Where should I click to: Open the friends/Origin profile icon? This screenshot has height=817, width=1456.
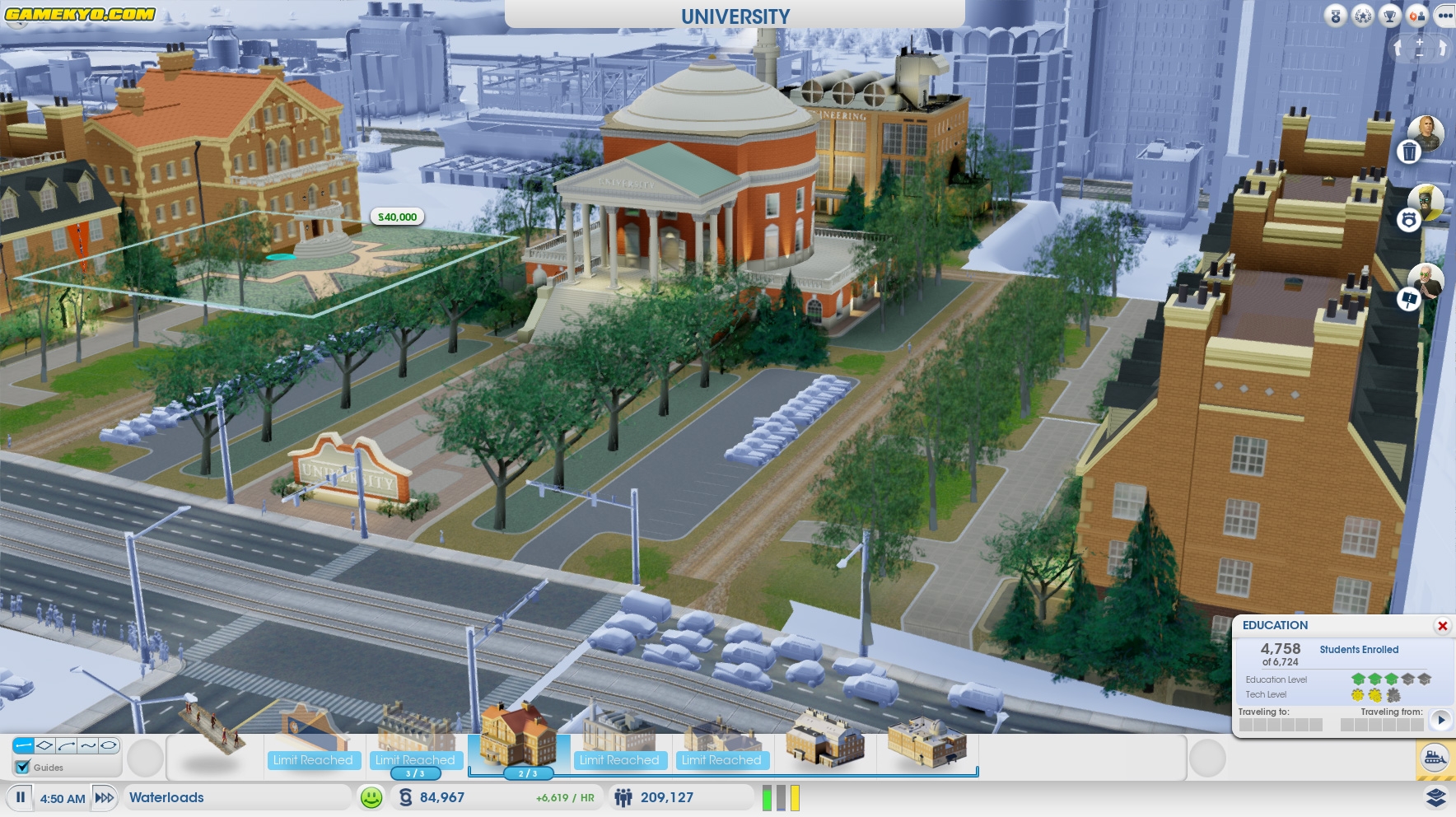pyautogui.click(x=1417, y=16)
